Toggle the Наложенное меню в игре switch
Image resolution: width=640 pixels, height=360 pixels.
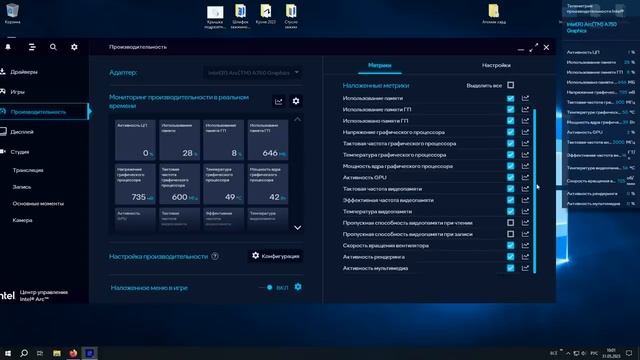(266, 287)
